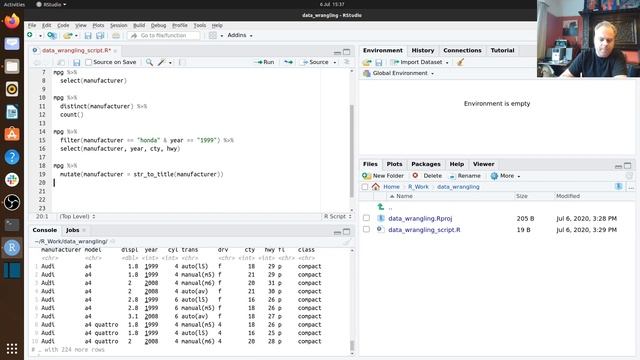The width and height of the screenshot is (640, 360).
Task: Click Save All documents icon
Action: (100, 36)
